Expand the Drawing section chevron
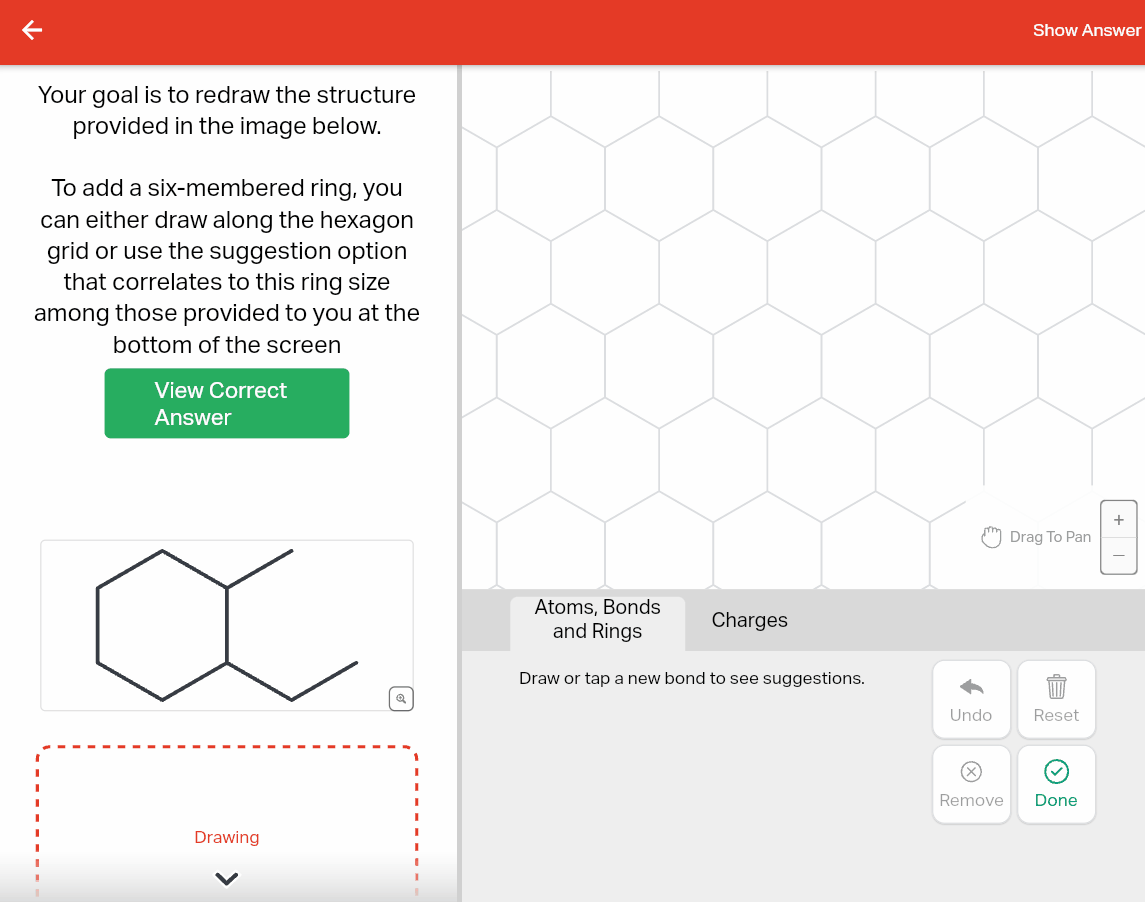Viewport: 1145px width, 902px height. click(227, 879)
